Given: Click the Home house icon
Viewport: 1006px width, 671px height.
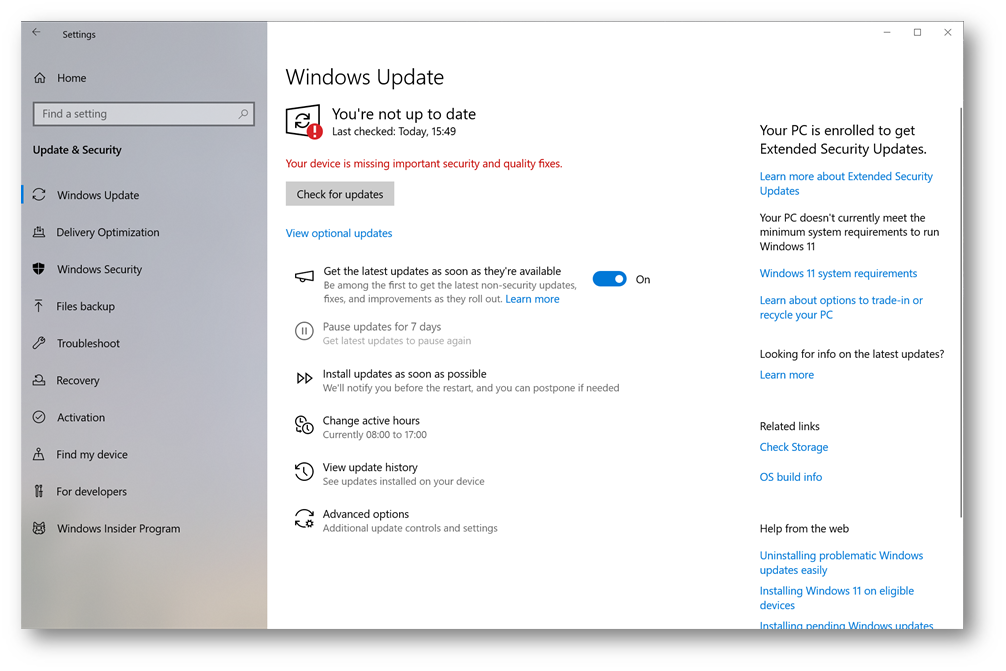Looking at the screenshot, I should (x=40, y=78).
